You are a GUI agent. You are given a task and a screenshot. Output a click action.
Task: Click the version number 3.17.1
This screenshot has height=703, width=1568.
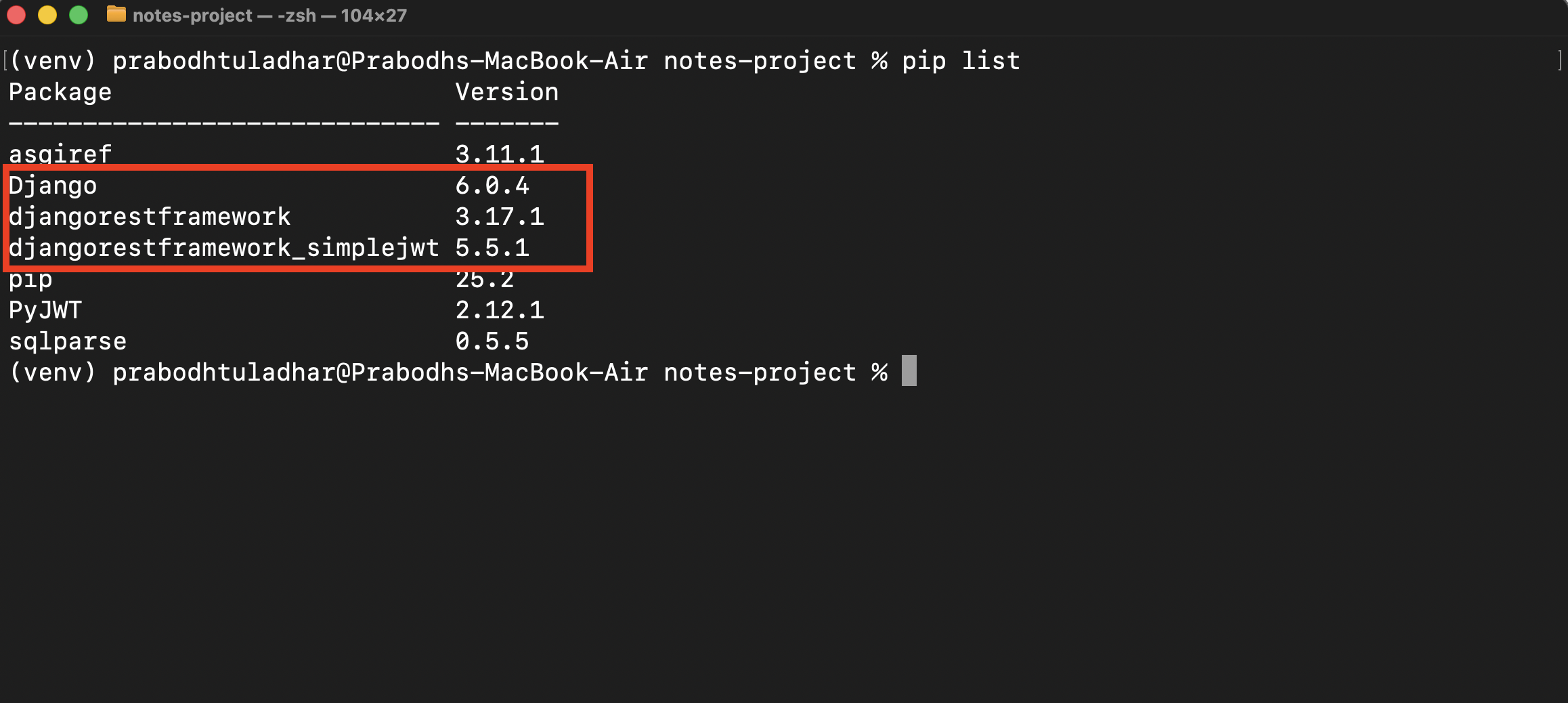click(500, 217)
